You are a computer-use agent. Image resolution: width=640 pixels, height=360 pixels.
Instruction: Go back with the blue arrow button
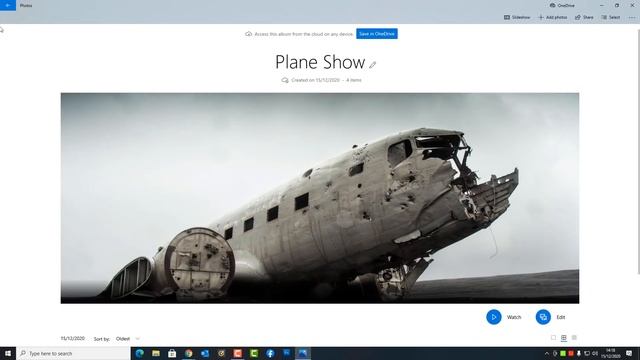tap(8, 5)
